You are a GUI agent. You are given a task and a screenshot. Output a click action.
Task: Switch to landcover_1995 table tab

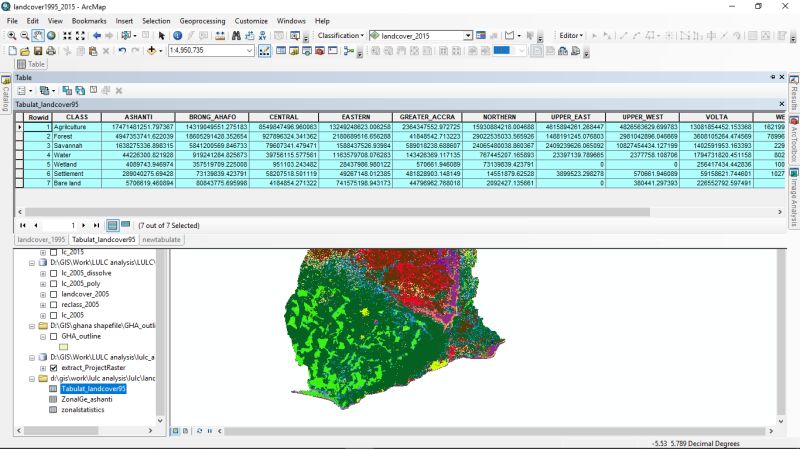pyautogui.click(x=41, y=239)
